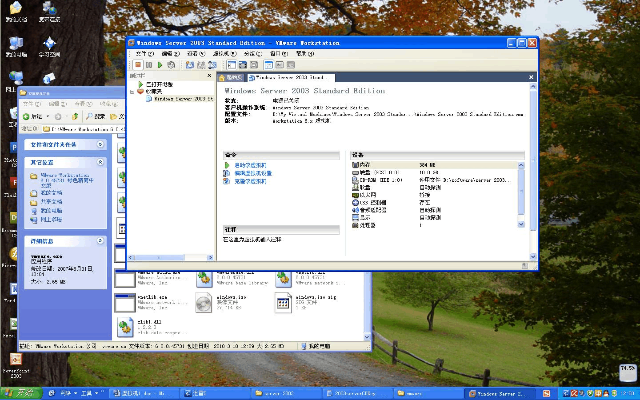Viewport: 640px width, 400px height.
Task: Collapse the Details panel in Explorer
Action: (x=99, y=241)
